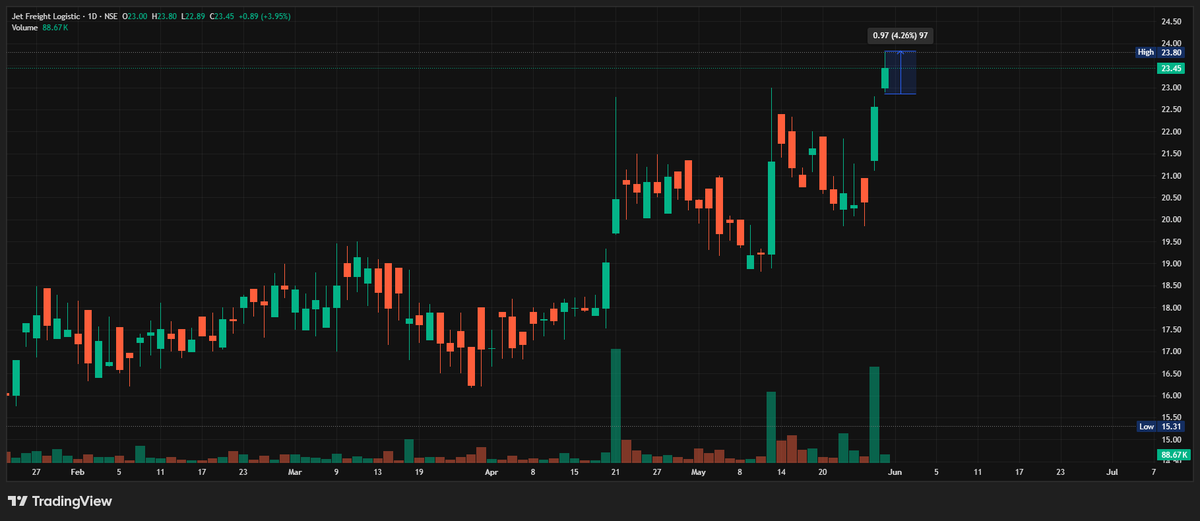Screen dimensions: 1200x521
Task: Click date 13 on the time axis
Action: tap(377, 470)
